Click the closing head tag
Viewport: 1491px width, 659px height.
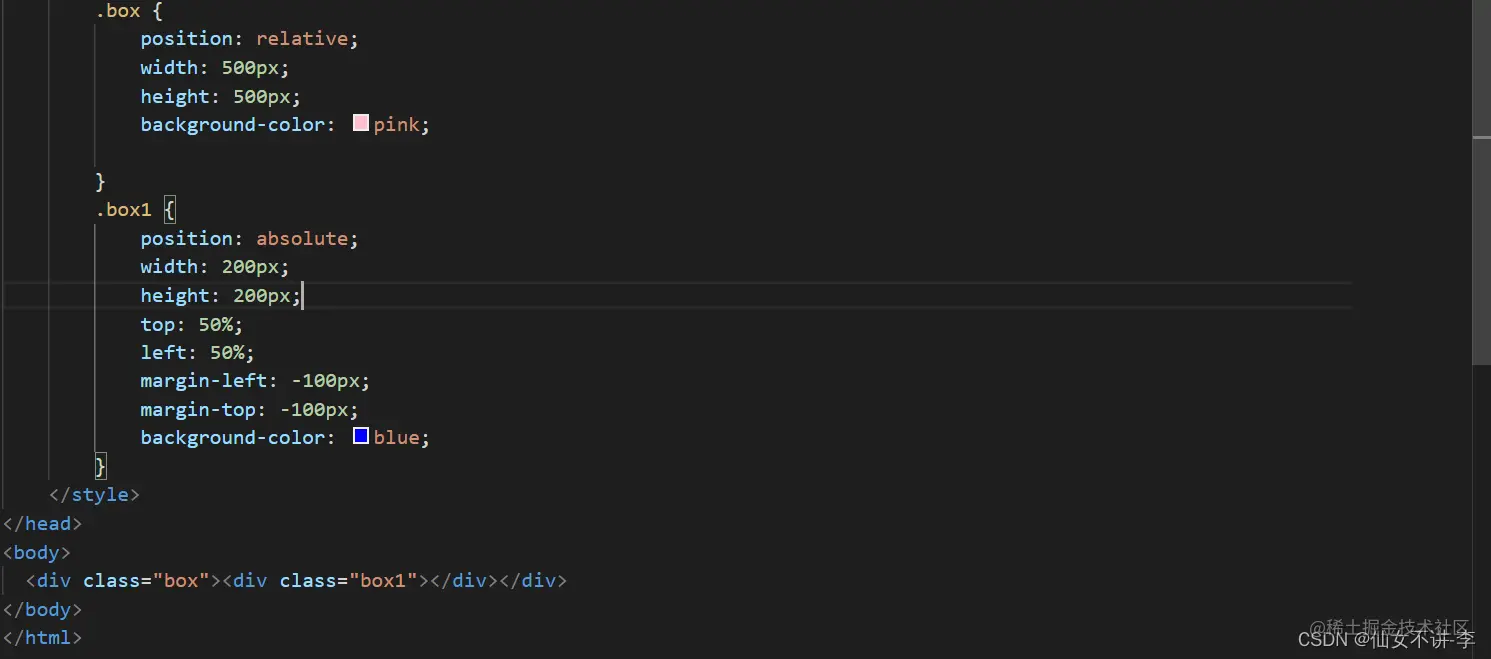point(42,523)
